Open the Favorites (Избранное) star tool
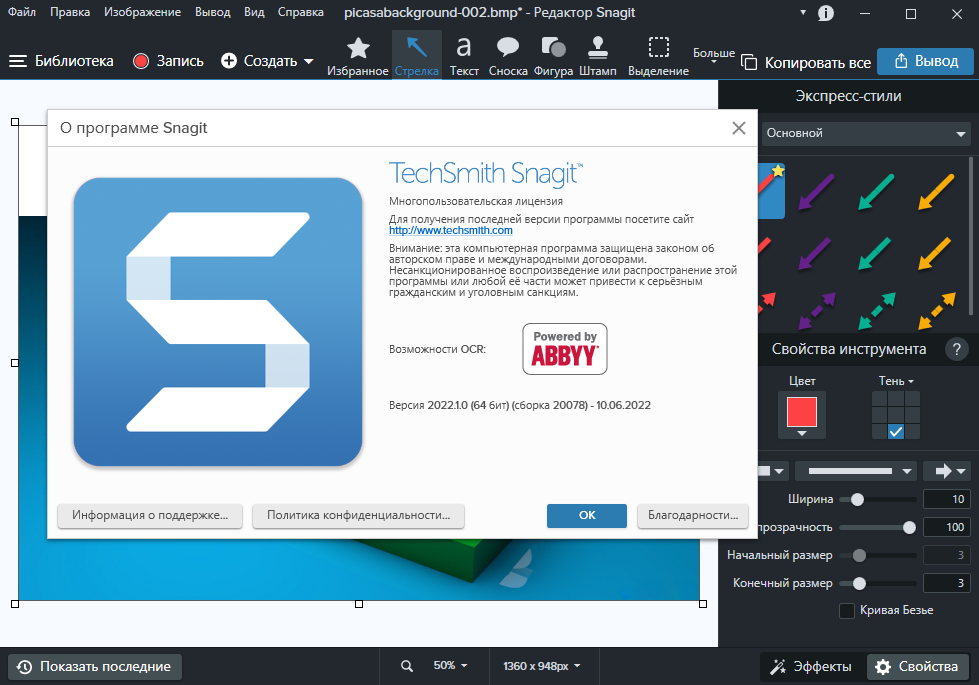 [x=358, y=55]
